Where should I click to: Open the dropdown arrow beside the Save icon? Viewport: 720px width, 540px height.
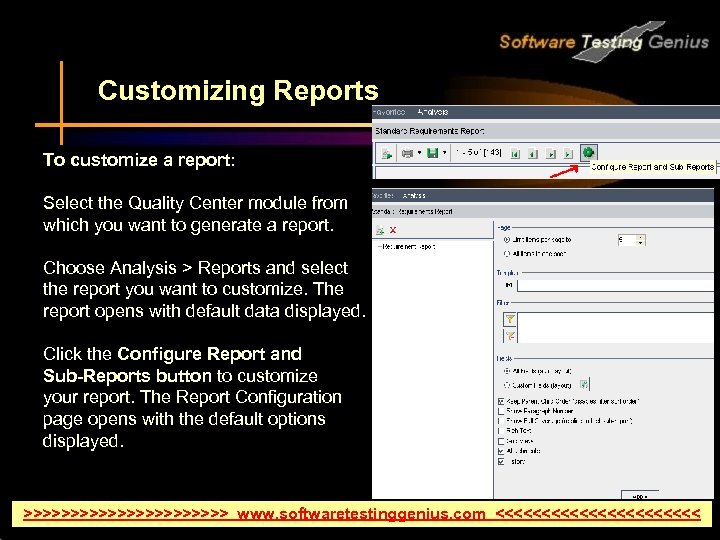(x=444, y=152)
